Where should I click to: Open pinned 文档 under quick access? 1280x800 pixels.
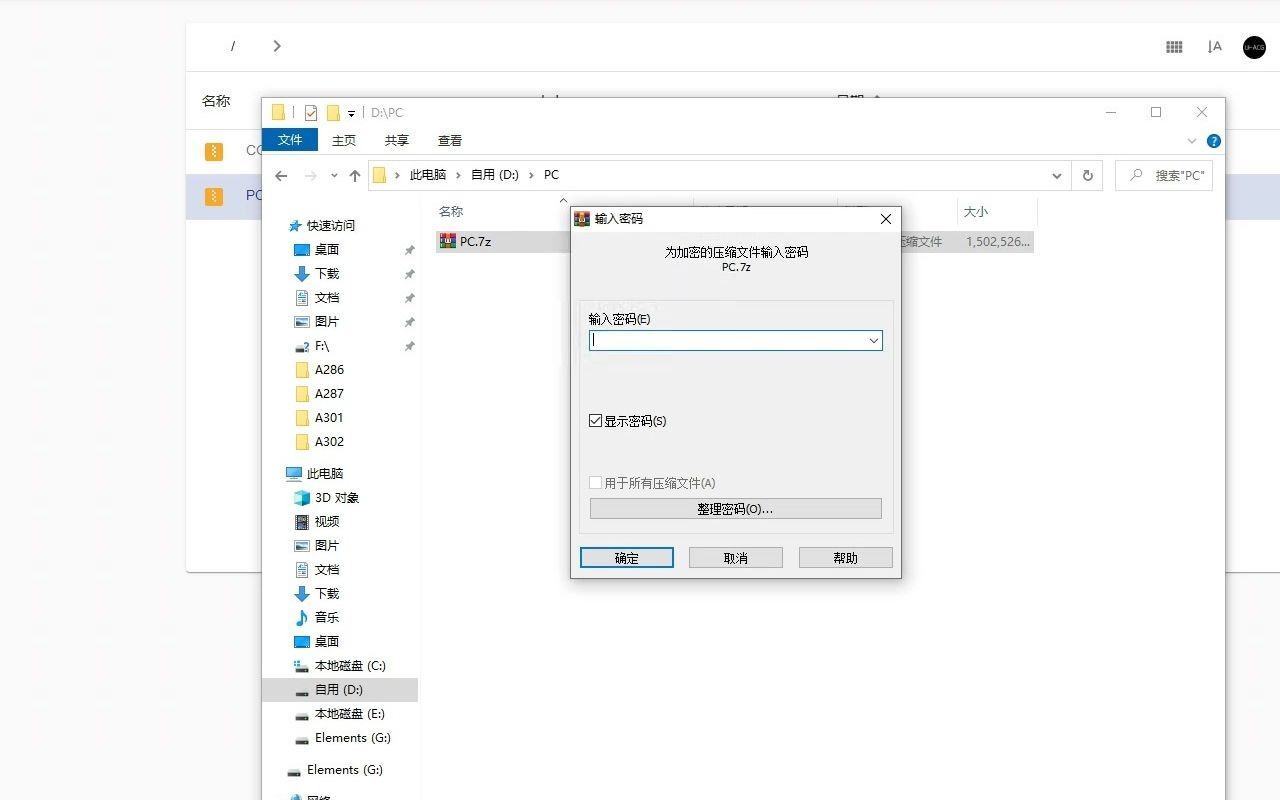(x=327, y=298)
